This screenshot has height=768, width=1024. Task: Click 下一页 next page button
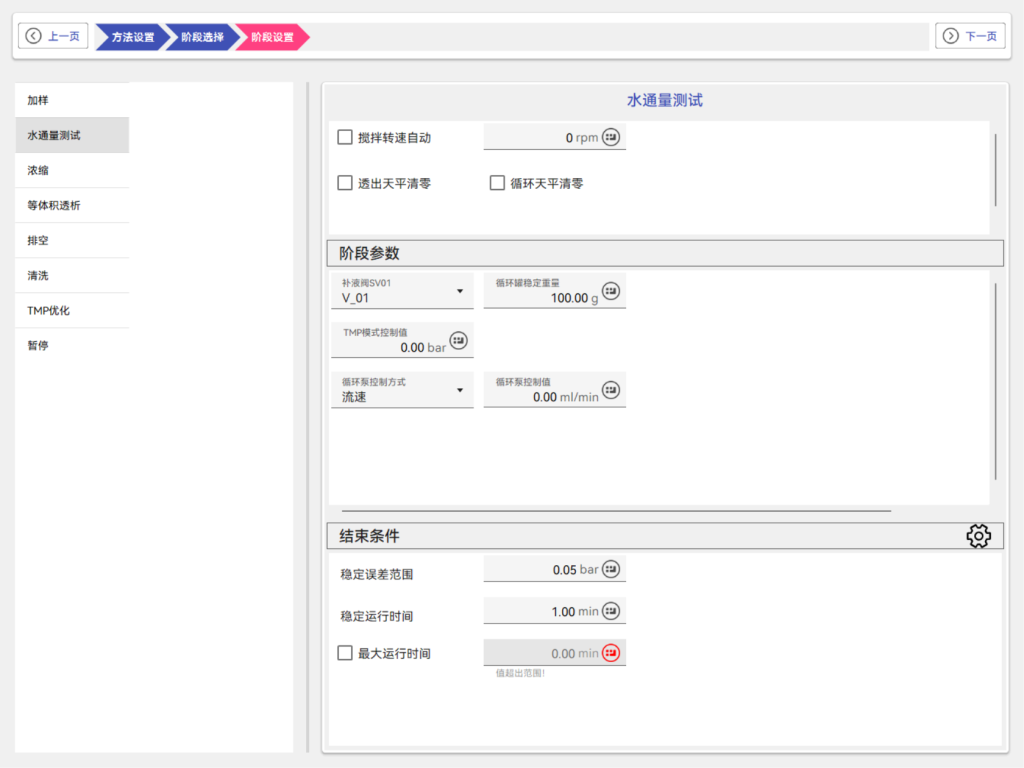[970, 36]
